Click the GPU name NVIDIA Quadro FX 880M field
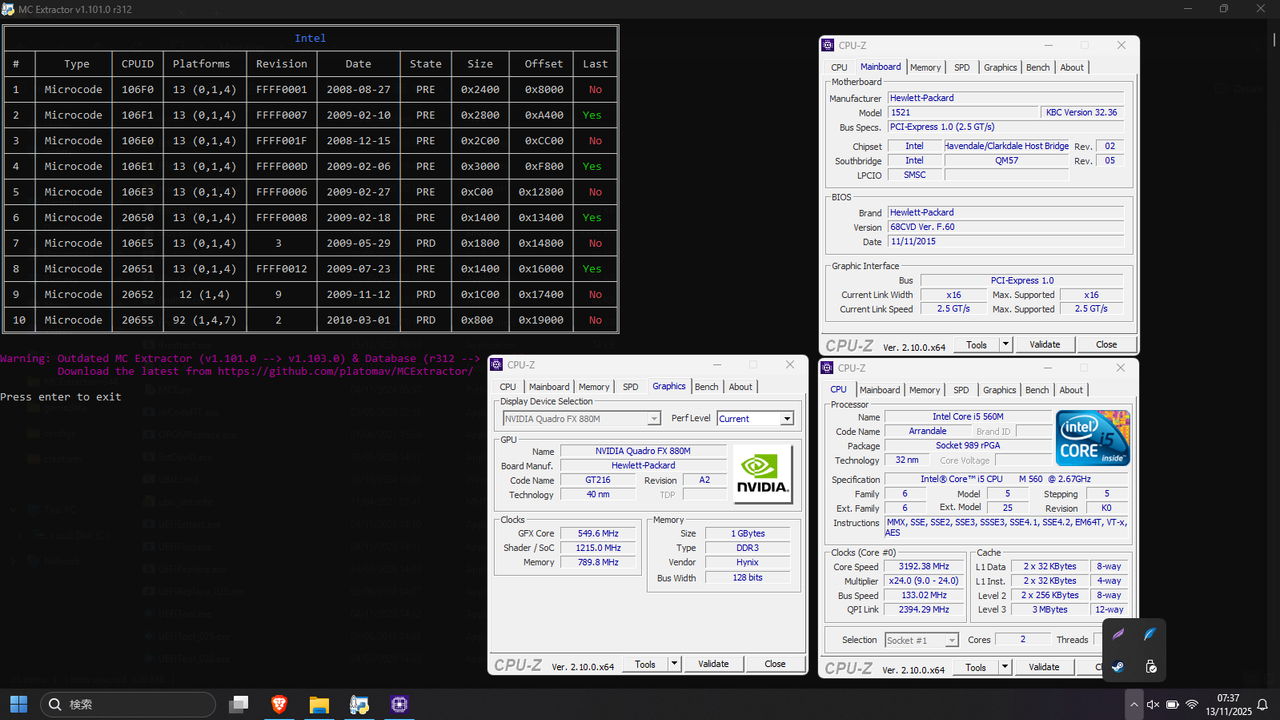 click(x=643, y=451)
